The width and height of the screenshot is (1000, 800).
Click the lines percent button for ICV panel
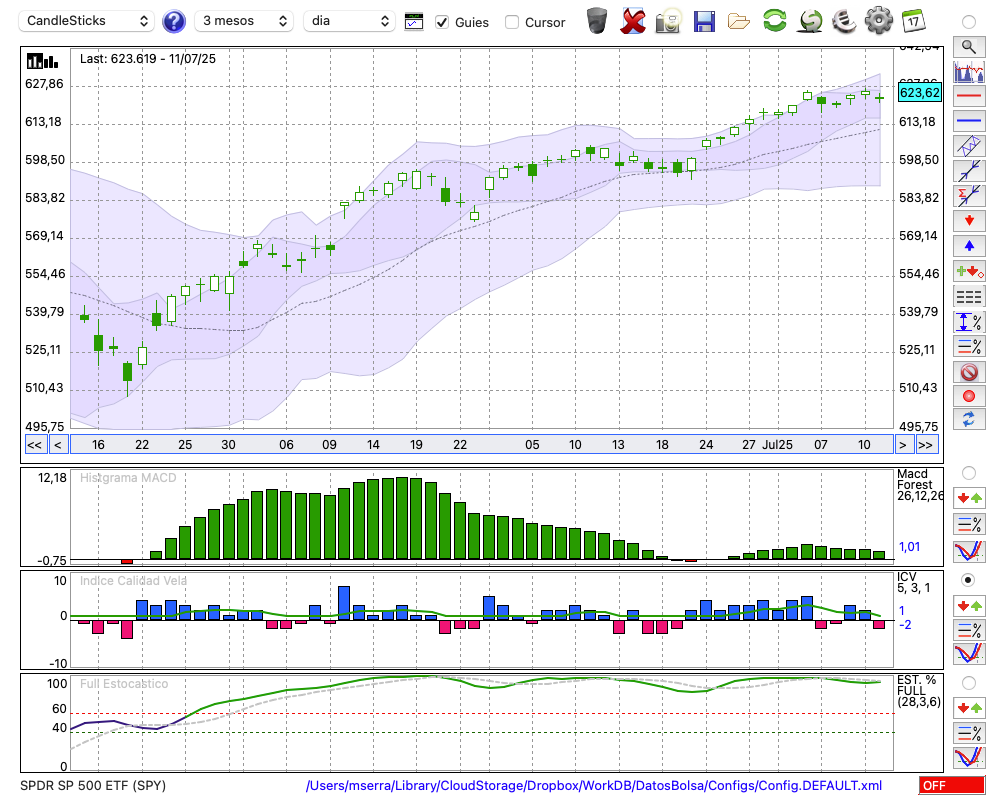(x=969, y=630)
